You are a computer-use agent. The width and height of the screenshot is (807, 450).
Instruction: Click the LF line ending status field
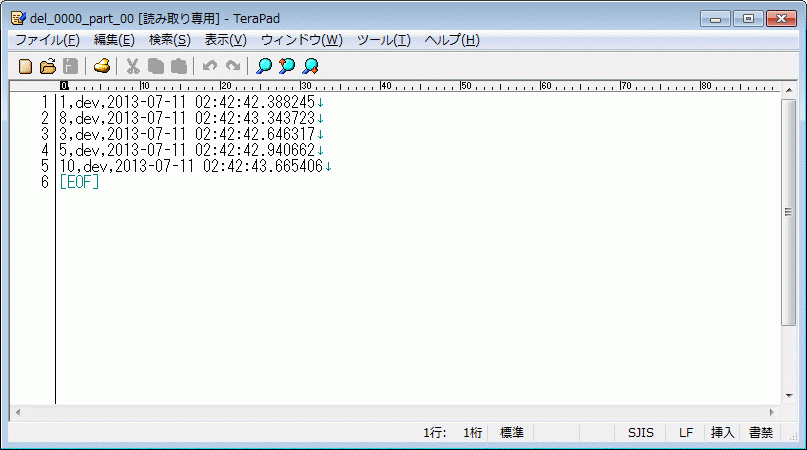tap(686, 432)
